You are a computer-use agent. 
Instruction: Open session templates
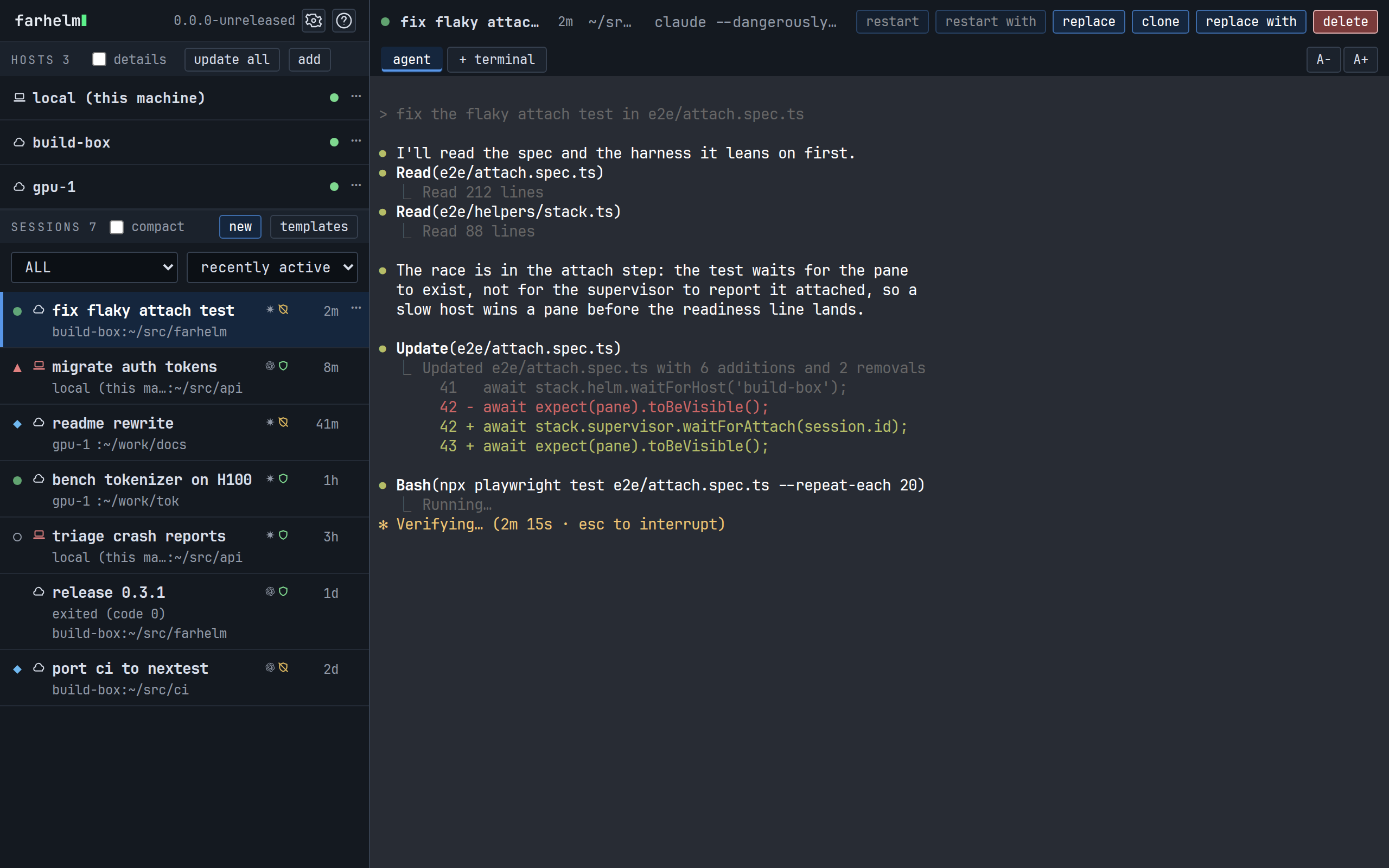314,227
